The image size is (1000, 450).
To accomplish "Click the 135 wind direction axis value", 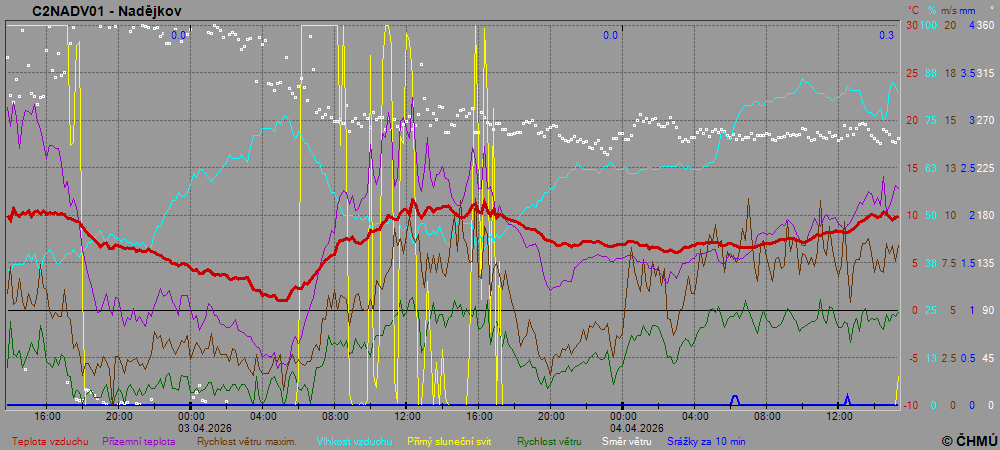I will [x=985, y=263].
